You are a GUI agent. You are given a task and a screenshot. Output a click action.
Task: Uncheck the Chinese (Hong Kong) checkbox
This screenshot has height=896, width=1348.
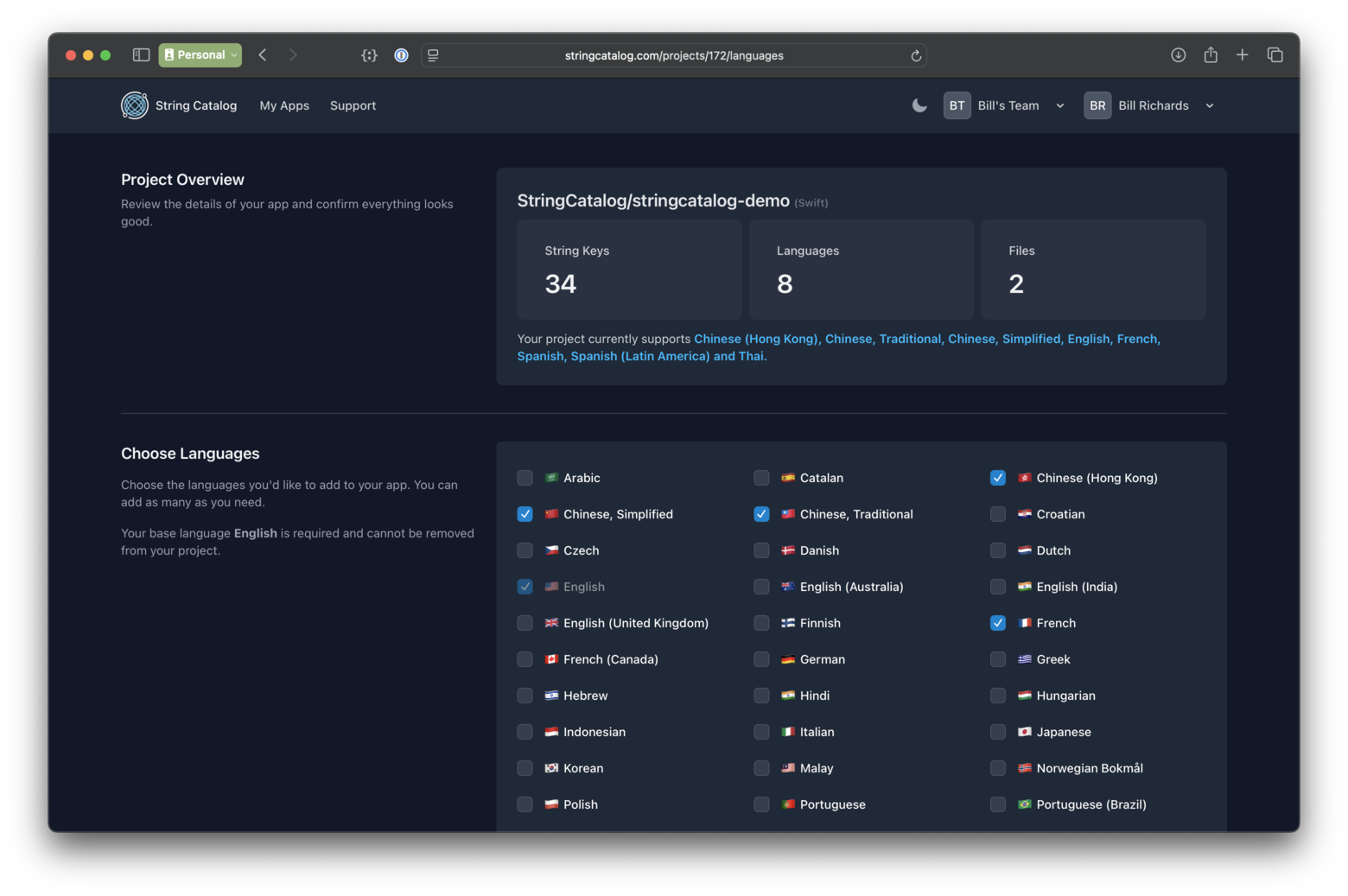998,478
